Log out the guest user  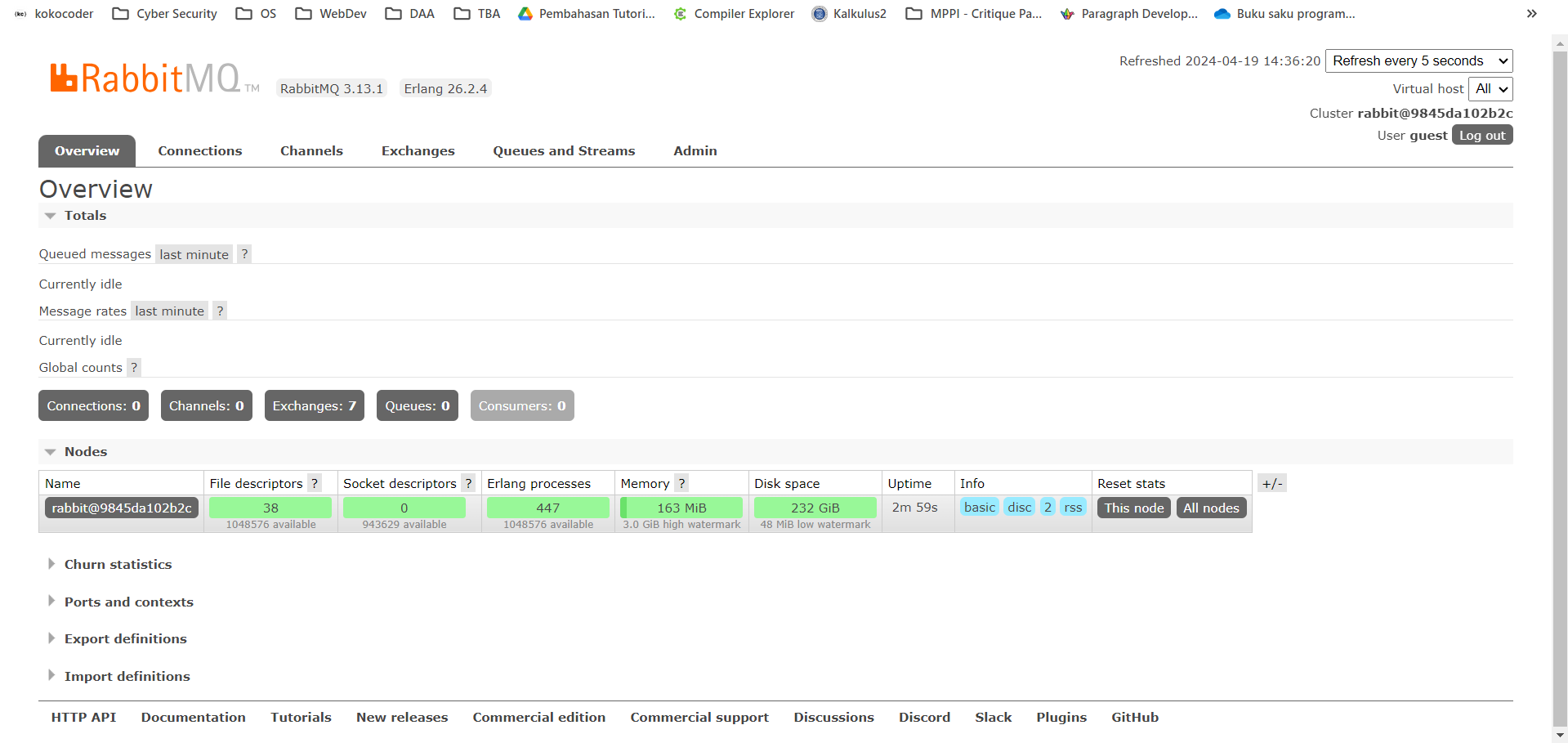1482,135
